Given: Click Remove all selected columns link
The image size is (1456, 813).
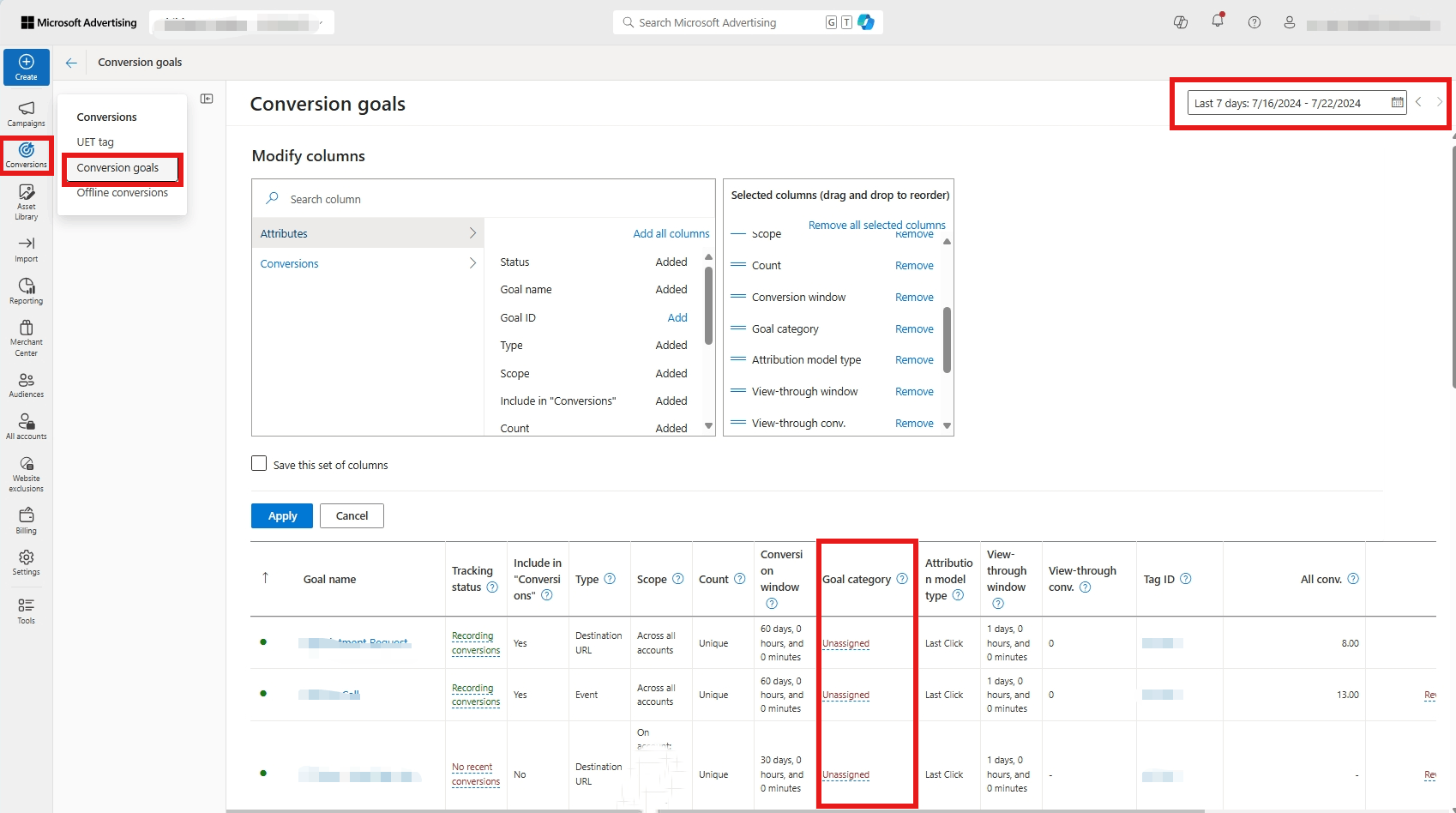Looking at the screenshot, I should click(x=876, y=225).
